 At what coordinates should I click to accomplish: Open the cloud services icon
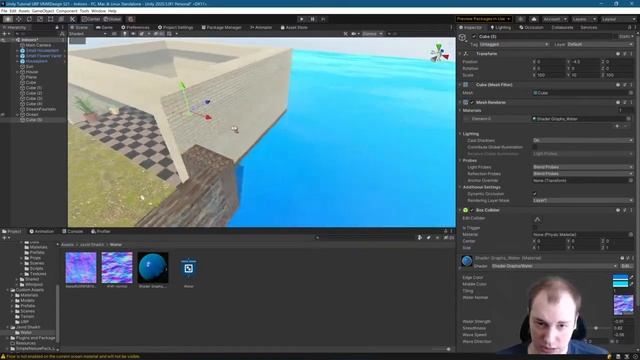pos(534,19)
